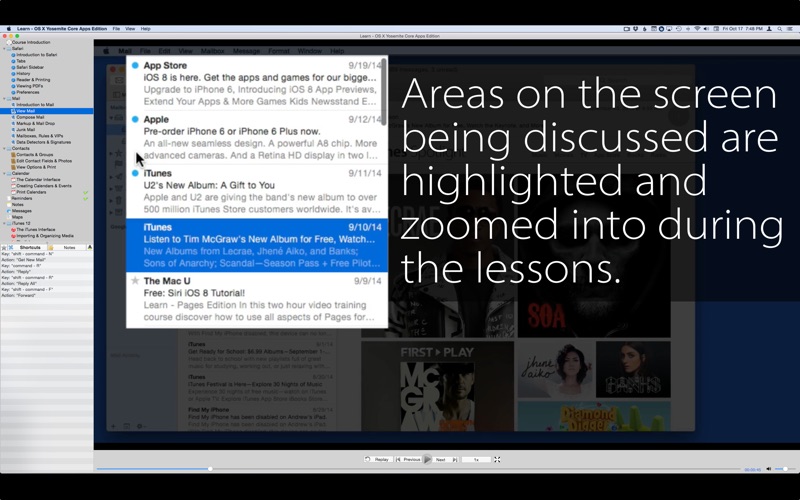Screen dimensions: 800x500
Task: Click the calendar icon beside The Calendar Interface
Action: coord(13,180)
